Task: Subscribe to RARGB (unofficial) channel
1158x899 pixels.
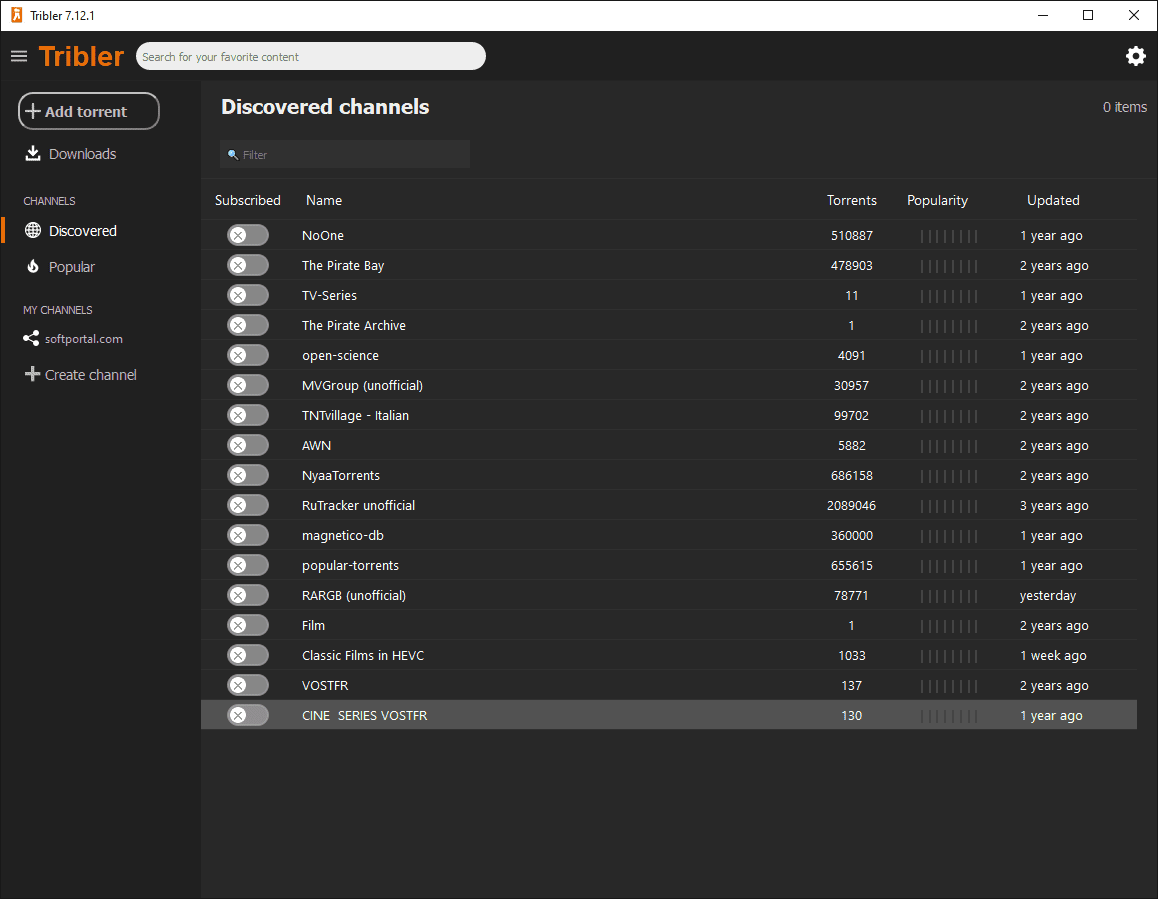Action: (247, 595)
